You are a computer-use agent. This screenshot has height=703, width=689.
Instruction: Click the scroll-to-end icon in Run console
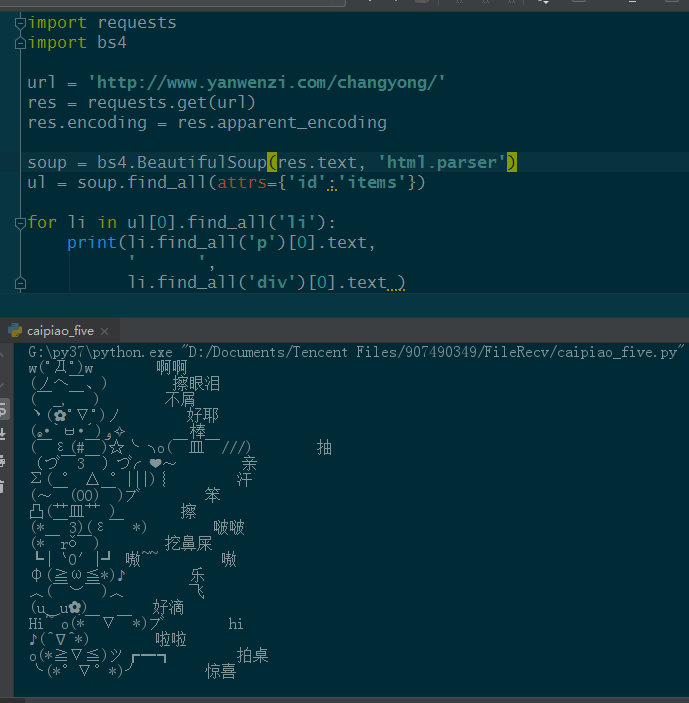[4, 434]
